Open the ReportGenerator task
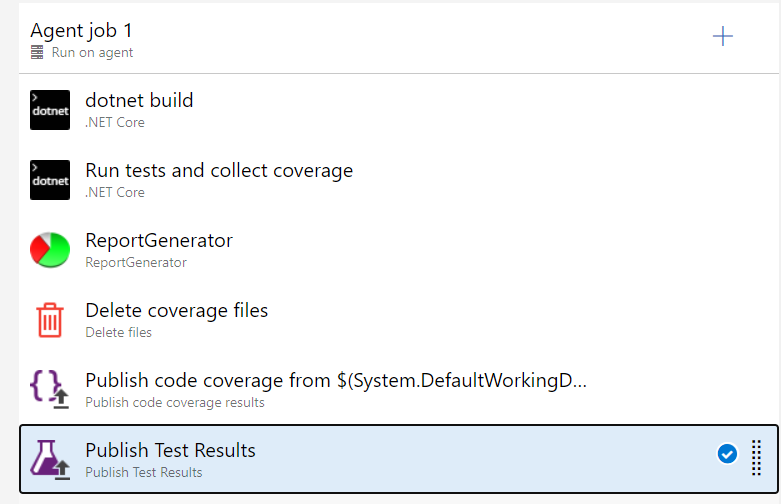Screen dimensions: 781x504 (x=159, y=241)
